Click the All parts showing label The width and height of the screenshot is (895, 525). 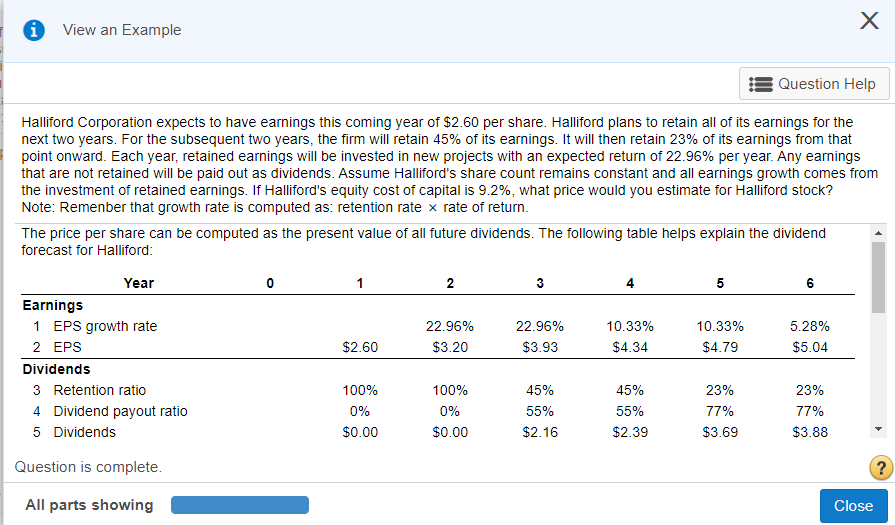tap(89, 505)
